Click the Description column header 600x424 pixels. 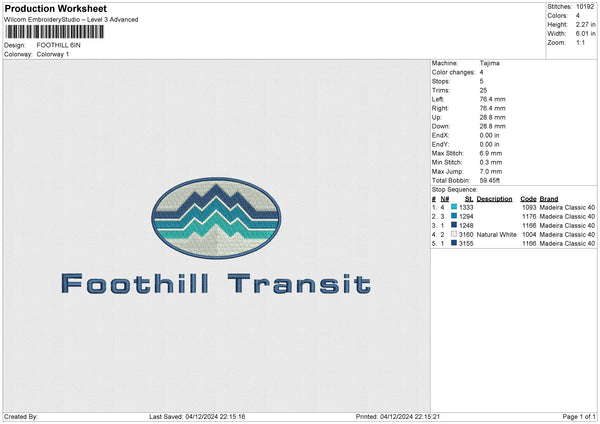pos(494,198)
